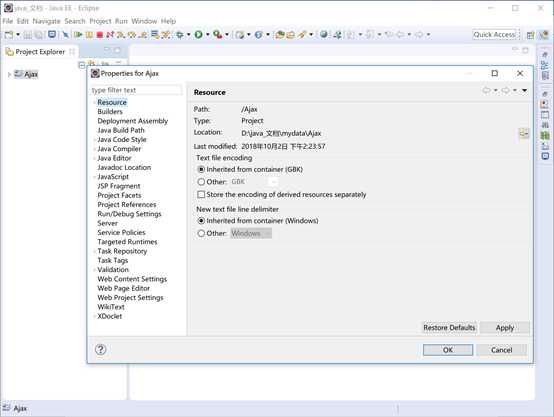
Task: Click the Run External Tools icon
Action: (x=218, y=35)
